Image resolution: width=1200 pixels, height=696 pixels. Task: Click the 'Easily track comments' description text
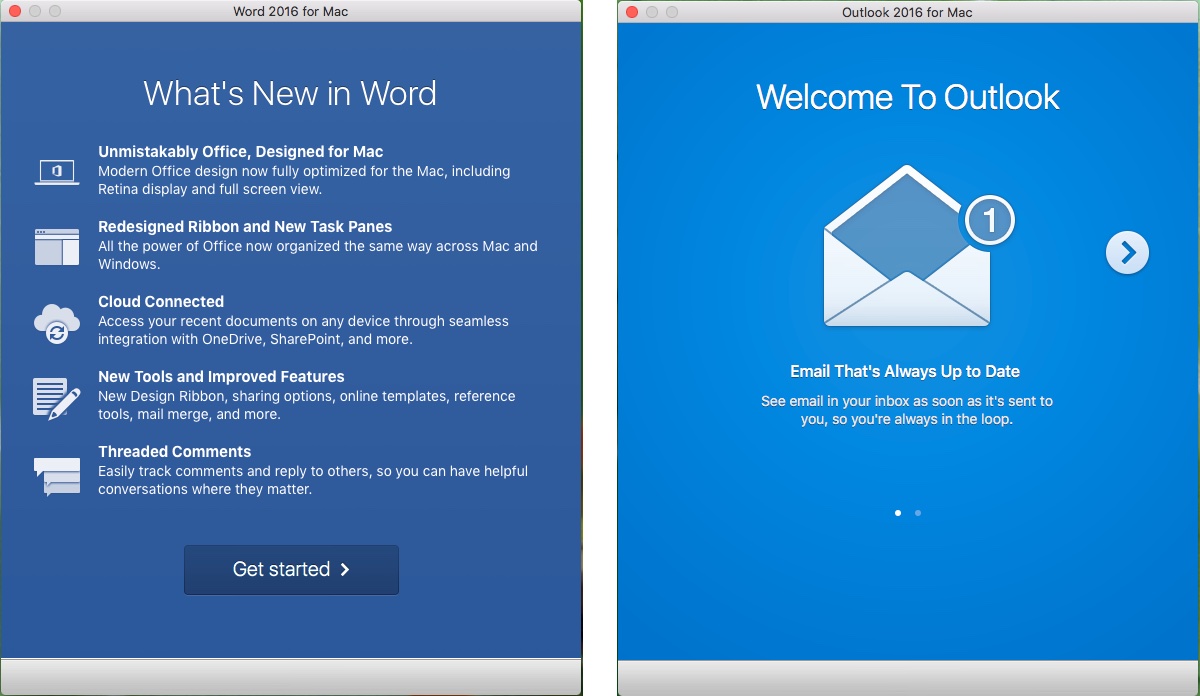point(313,480)
